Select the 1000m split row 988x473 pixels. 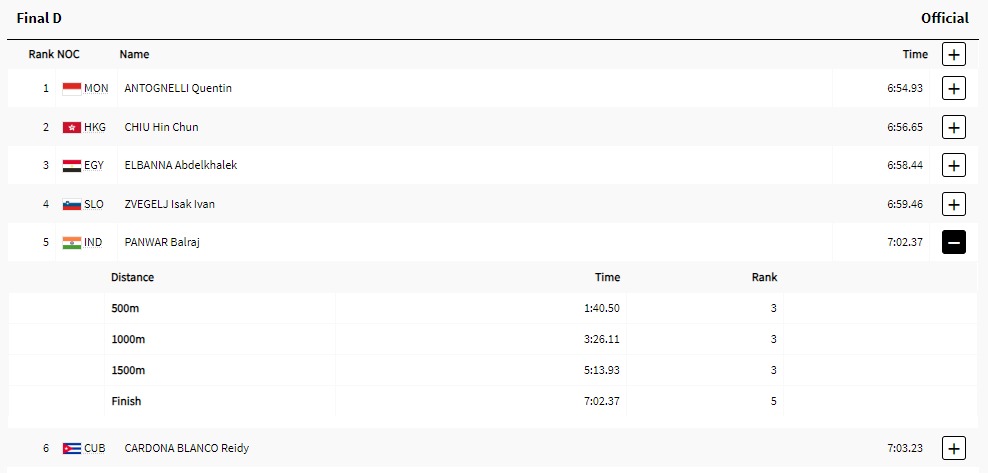click(130, 339)
